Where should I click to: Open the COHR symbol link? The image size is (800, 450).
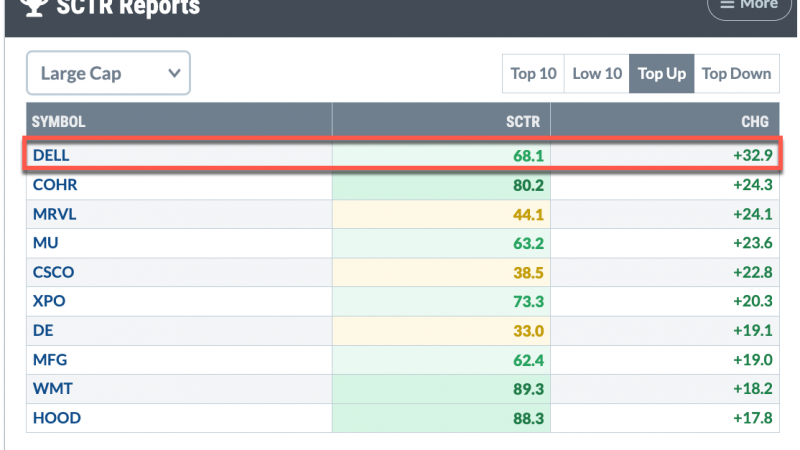pyautogui.click(x=55, y=184)
